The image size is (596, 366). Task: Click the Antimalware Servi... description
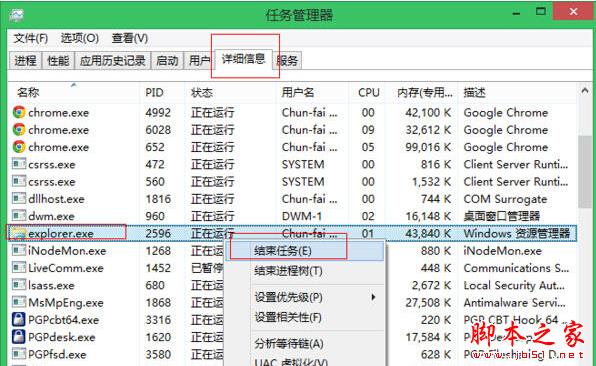tap(515, 303)
